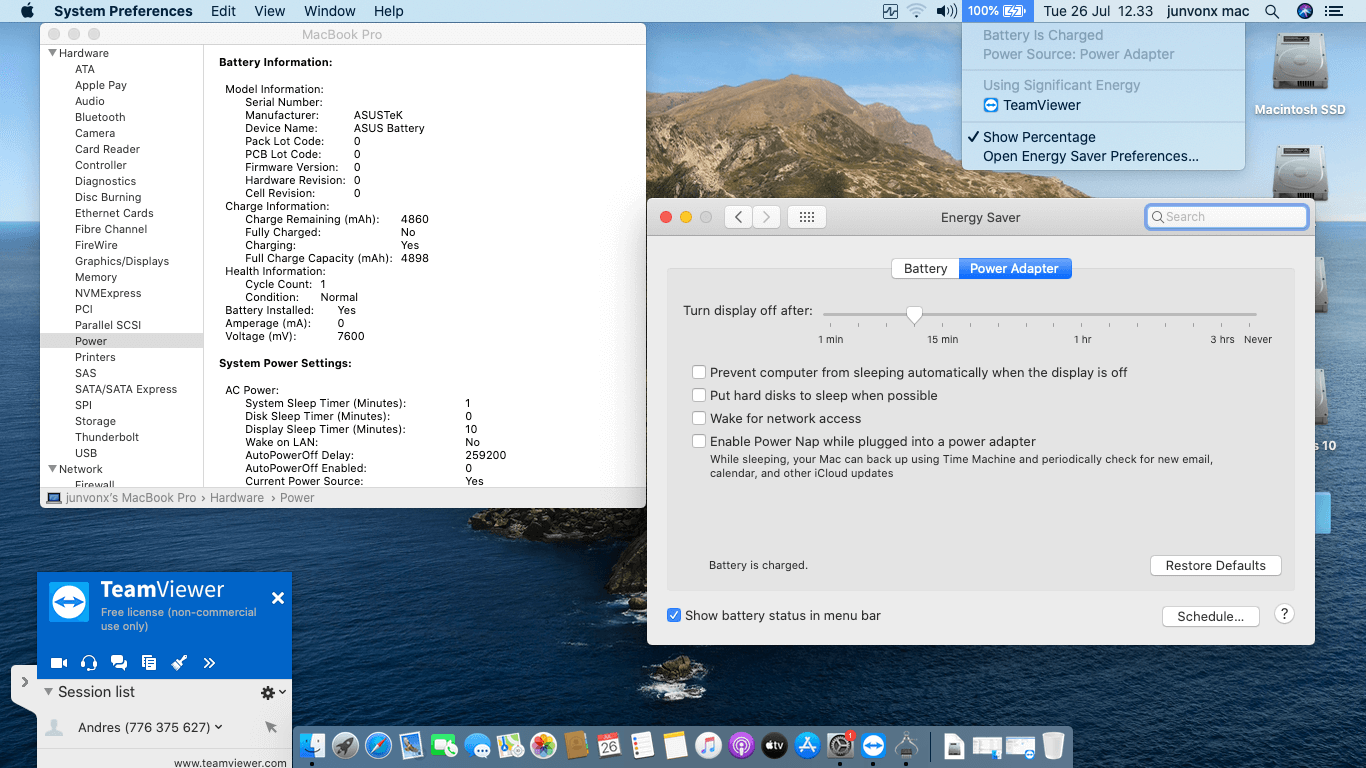1366x768 pixels.
Task: Uncheck Show battery status in menu bar
Action: click(x=674, y=615)
